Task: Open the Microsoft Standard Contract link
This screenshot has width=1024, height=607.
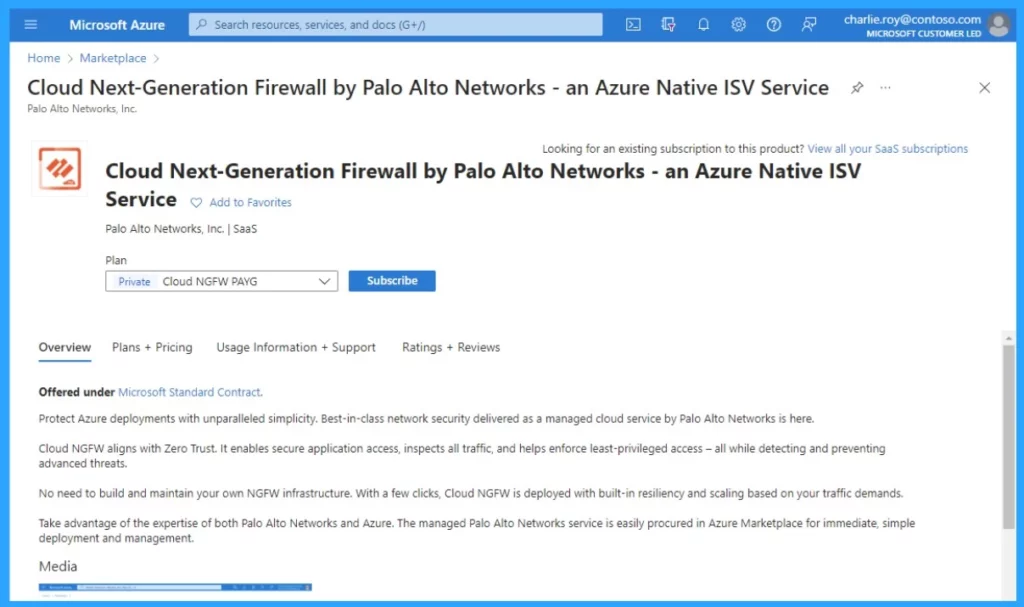Action: tap(189, 392)
